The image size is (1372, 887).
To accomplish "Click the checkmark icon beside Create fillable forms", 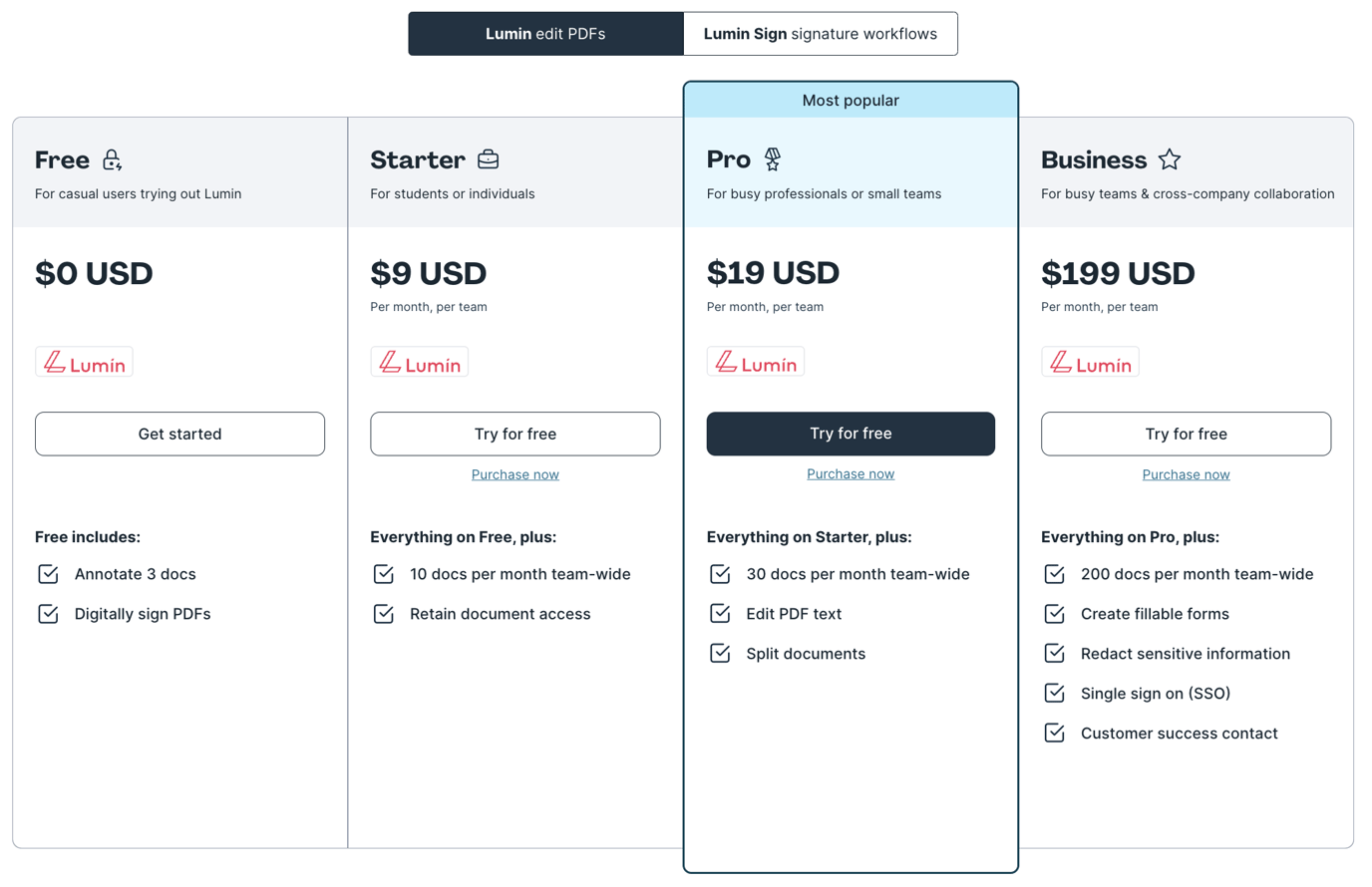I will click(x=1054, y=613).
